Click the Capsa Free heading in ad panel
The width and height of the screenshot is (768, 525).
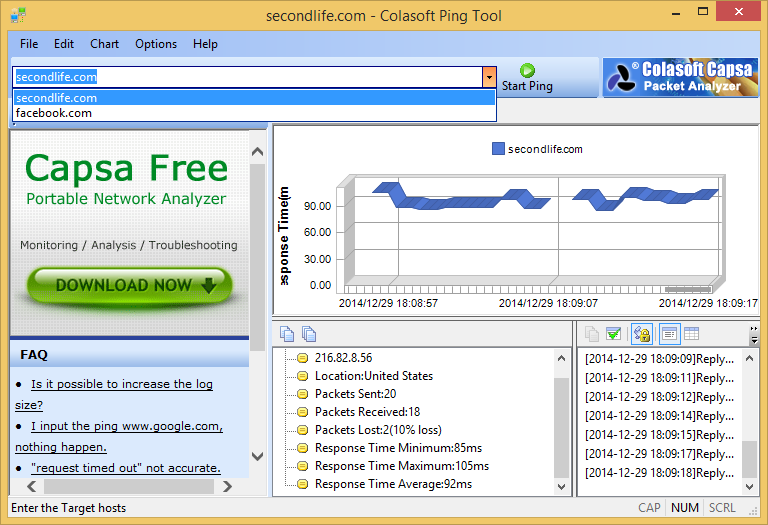(x=126, y=168)
